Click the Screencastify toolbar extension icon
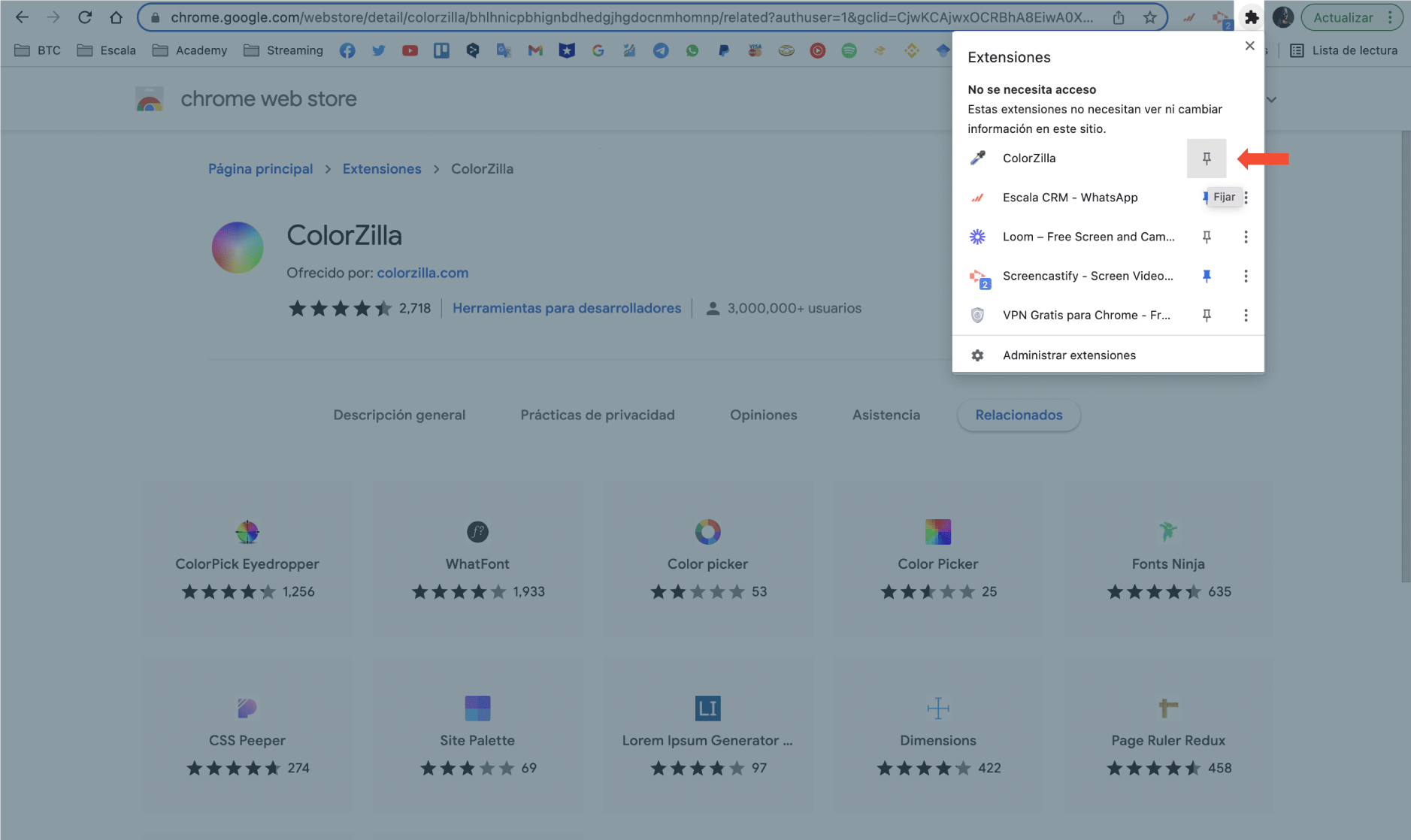Screen dimensions: 1411x840 coord(1221,18)
